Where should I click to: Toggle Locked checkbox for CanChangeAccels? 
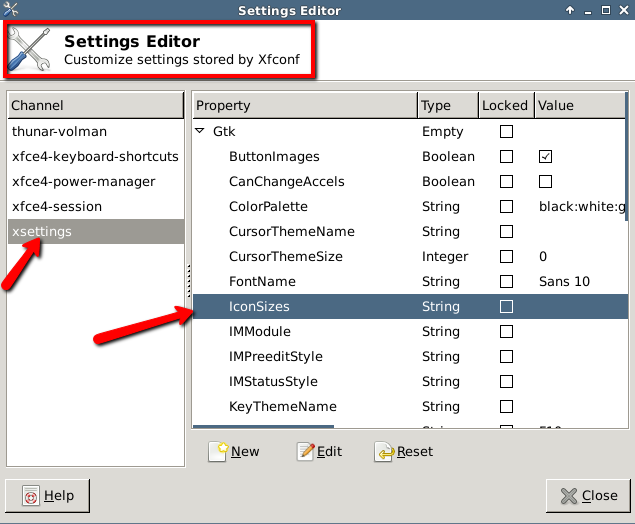506,181
